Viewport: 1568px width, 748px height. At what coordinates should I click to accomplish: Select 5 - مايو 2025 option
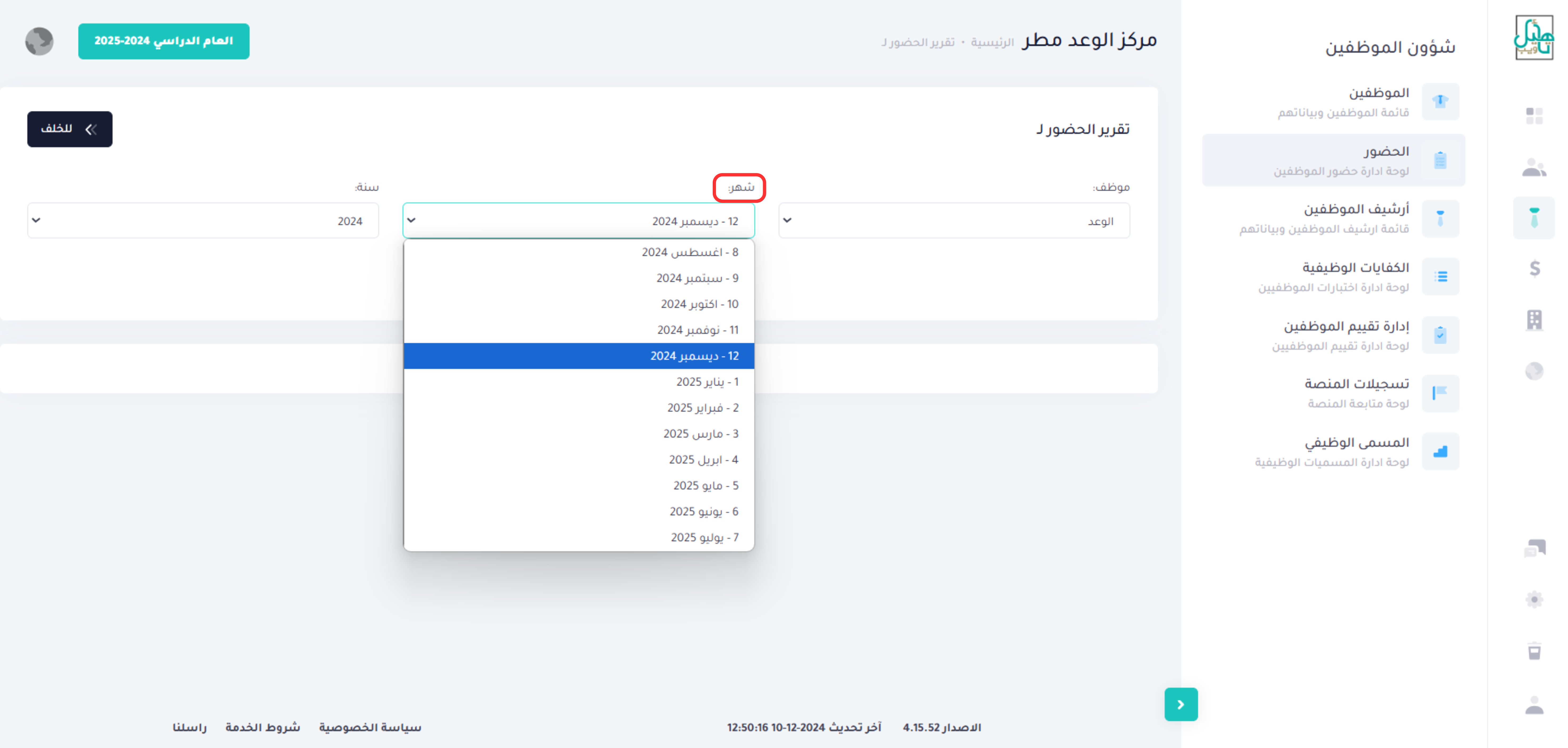click(578, 486)
